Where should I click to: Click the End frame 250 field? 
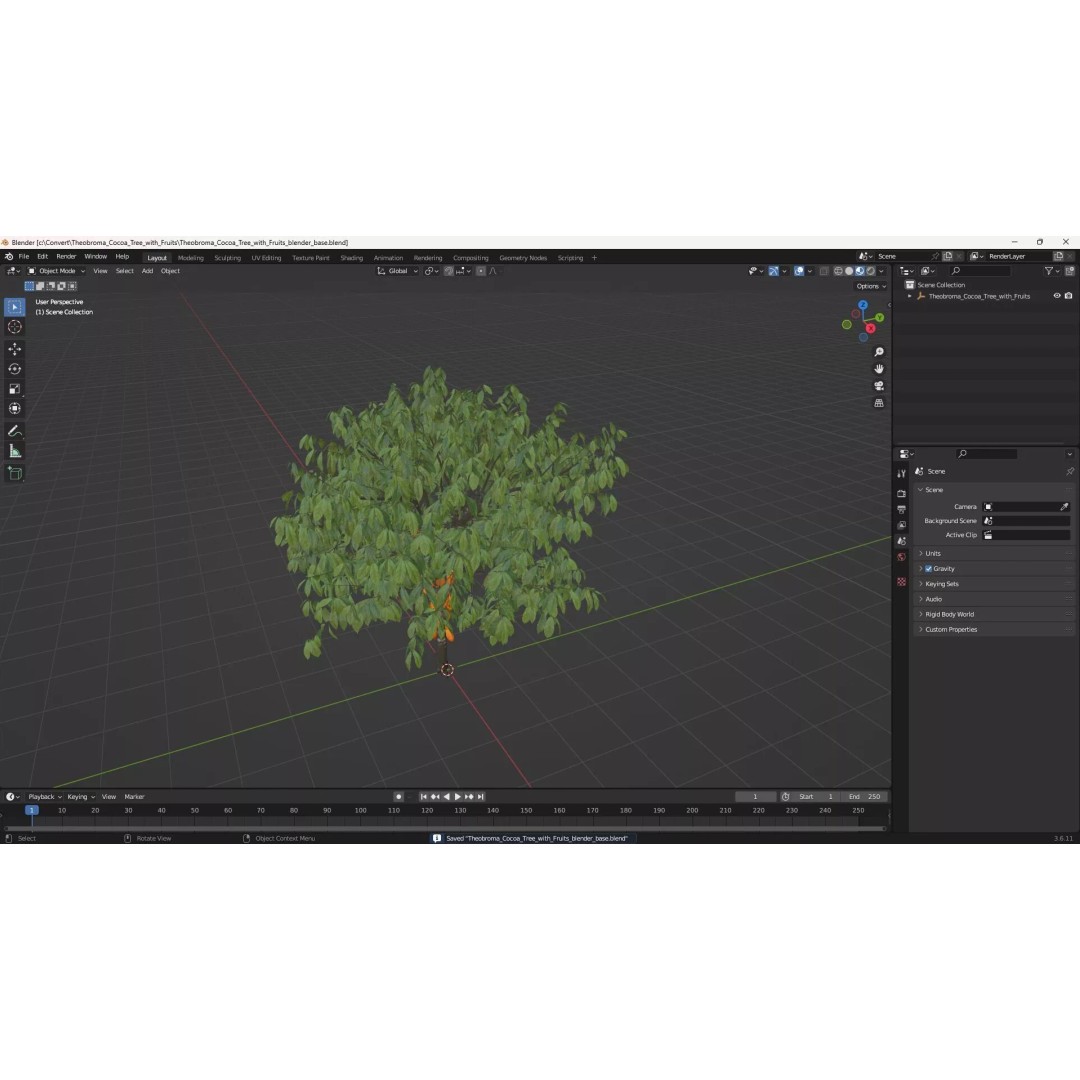tap(864, 797)
